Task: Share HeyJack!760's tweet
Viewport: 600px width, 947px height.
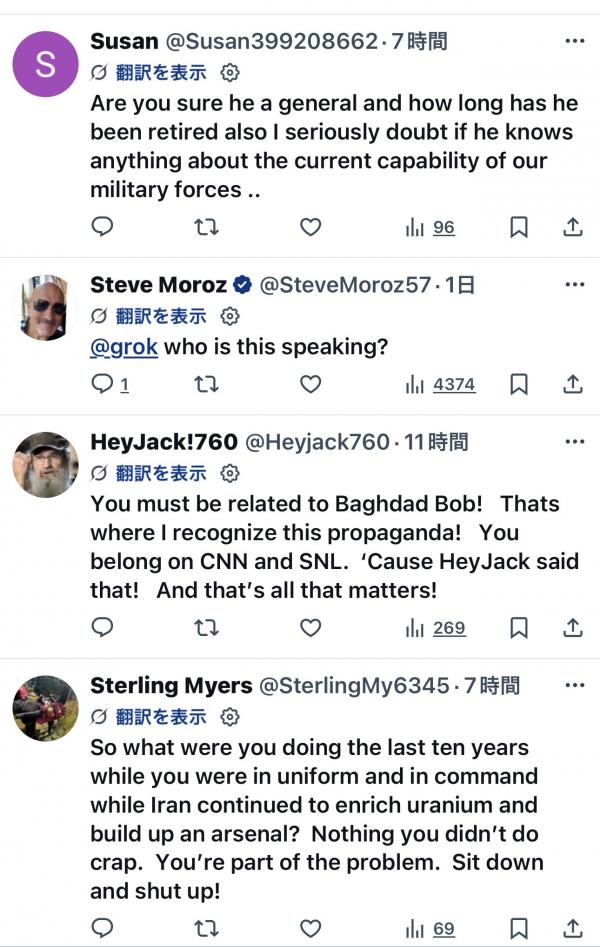Action: coord(573,628)
